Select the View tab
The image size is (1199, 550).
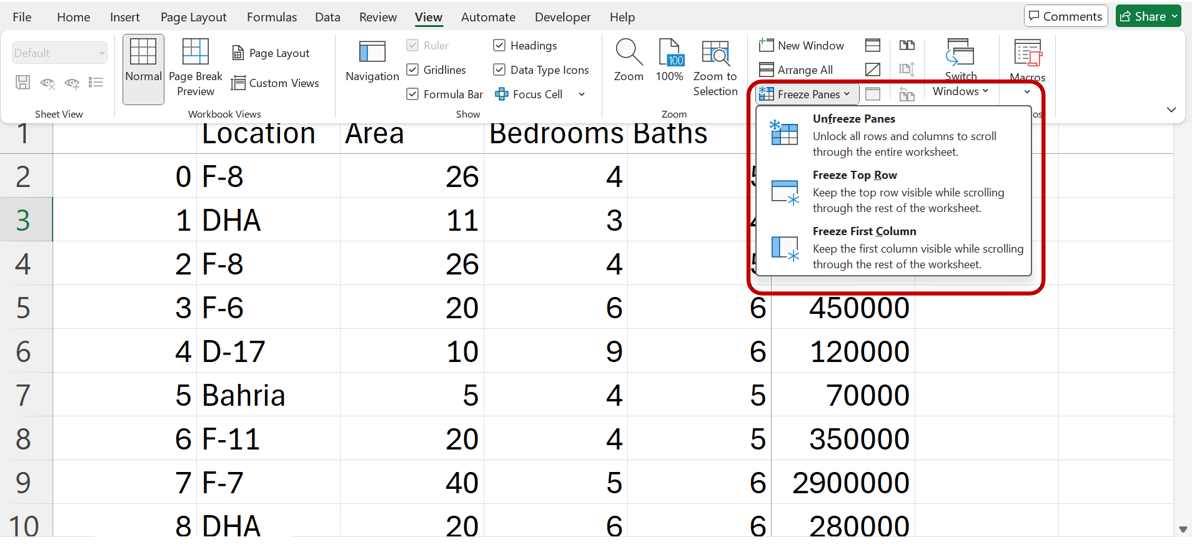pos(429,17)
